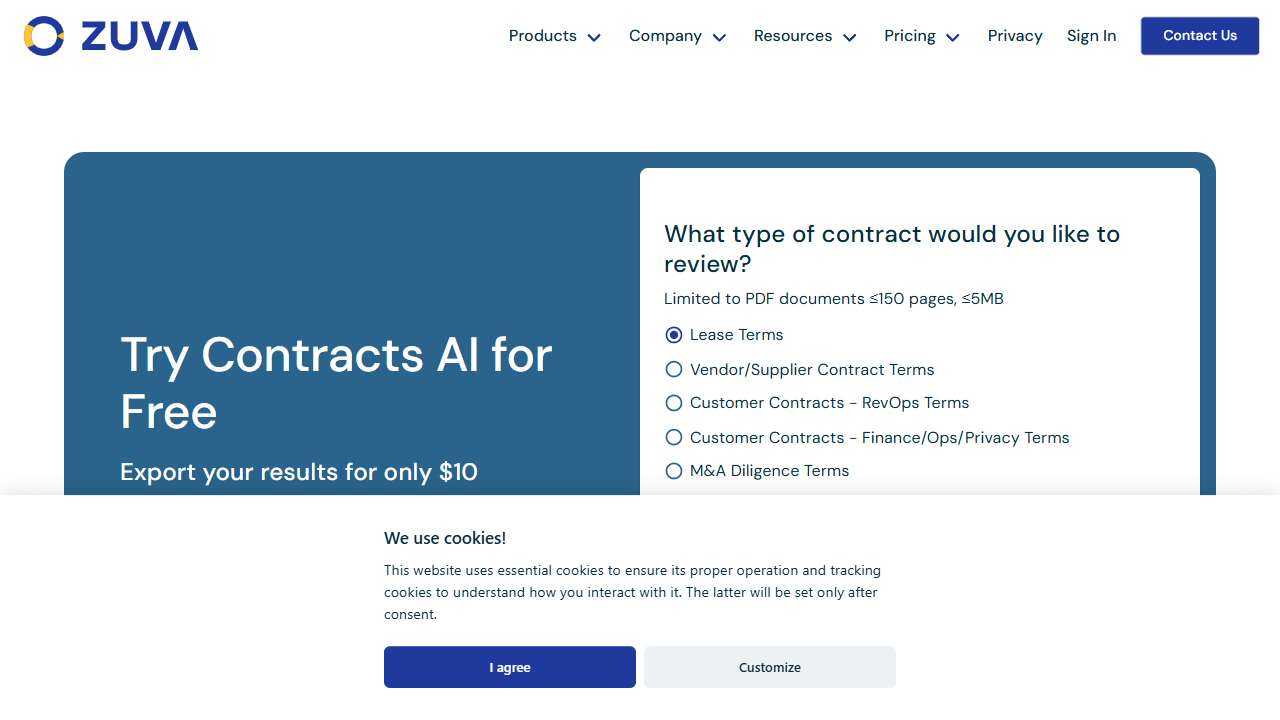
Task: Expand the Company dropdown chevron
Action: [x=719, y=37]
